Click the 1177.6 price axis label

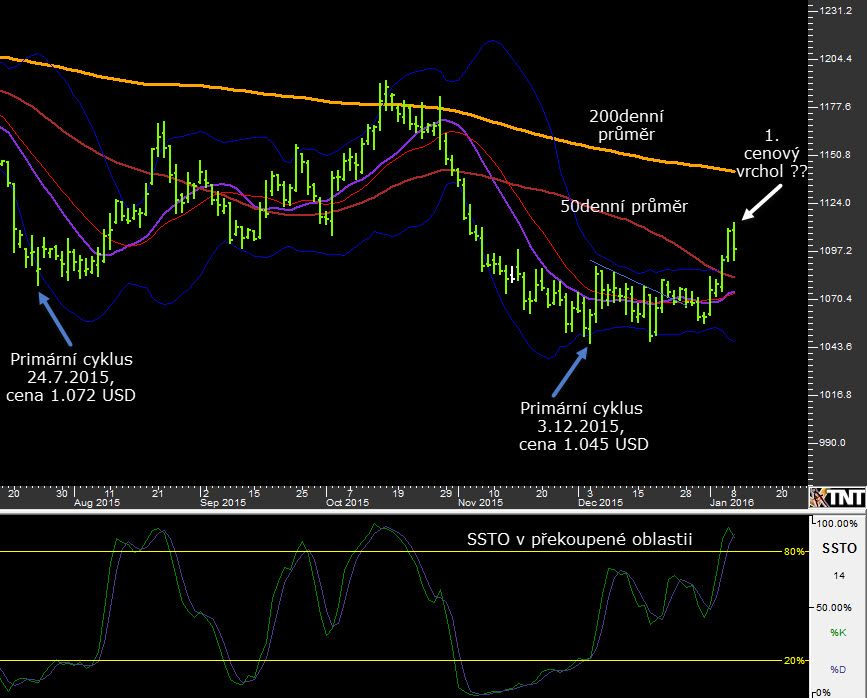tap(836, 107)
